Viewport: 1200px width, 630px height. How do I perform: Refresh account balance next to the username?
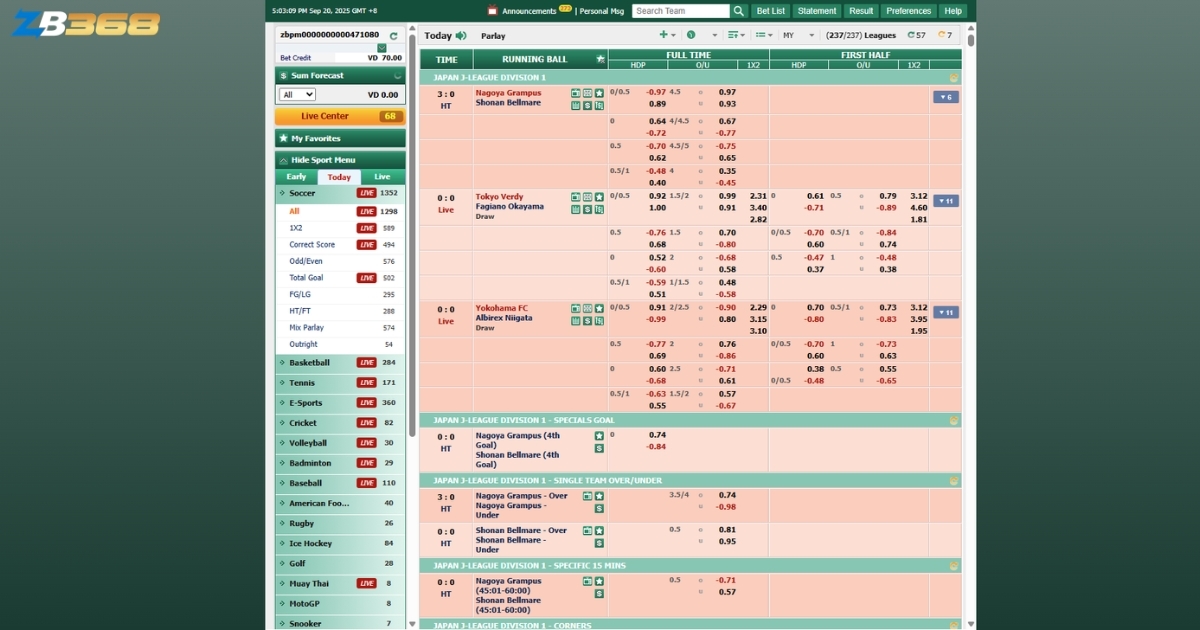point(393,35)
